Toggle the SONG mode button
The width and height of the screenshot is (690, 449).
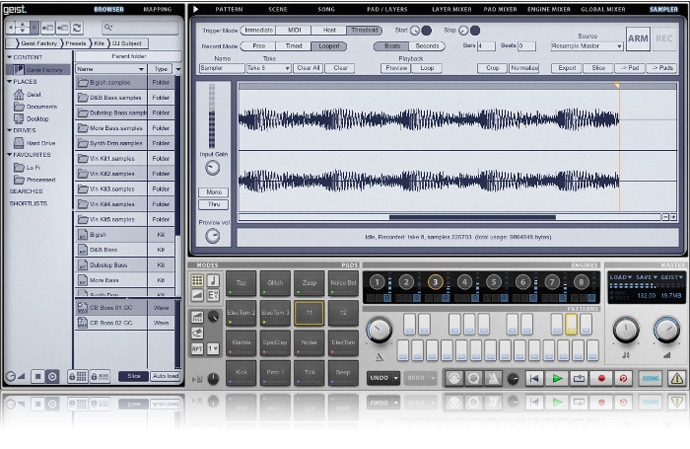(651, 378)
